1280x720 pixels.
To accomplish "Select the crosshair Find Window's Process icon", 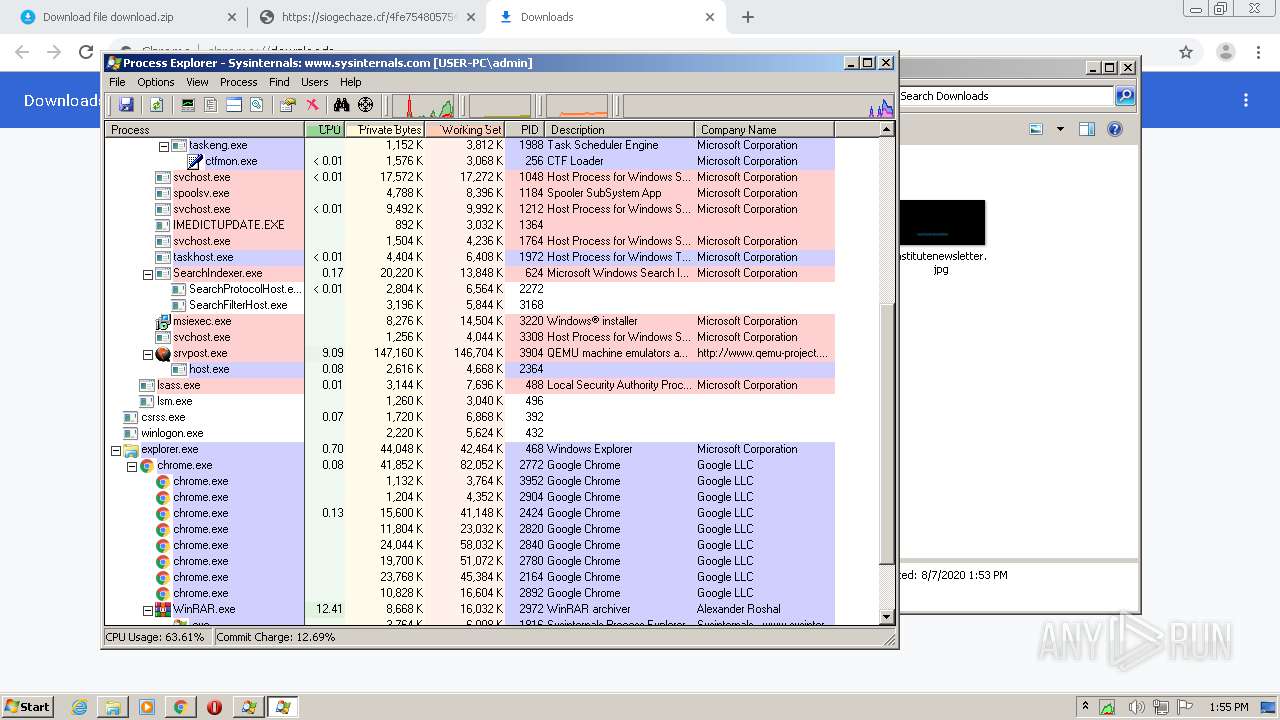I will tap(366, 105).
